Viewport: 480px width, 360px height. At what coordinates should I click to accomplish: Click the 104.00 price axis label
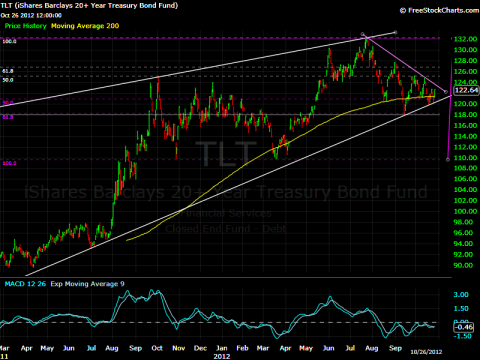(465, 190)
